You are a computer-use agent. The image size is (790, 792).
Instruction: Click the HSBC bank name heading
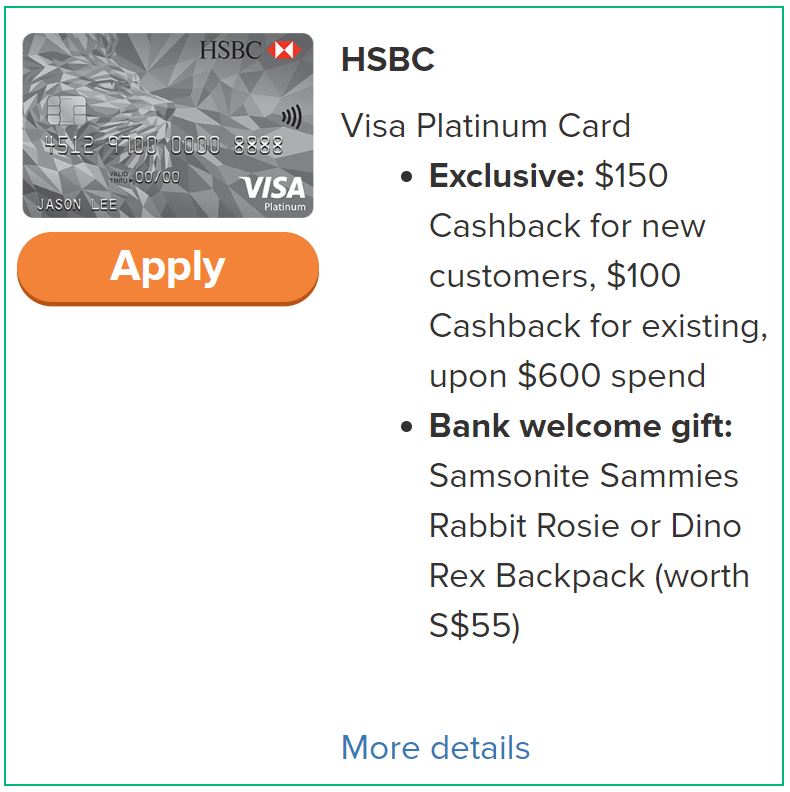388,60
